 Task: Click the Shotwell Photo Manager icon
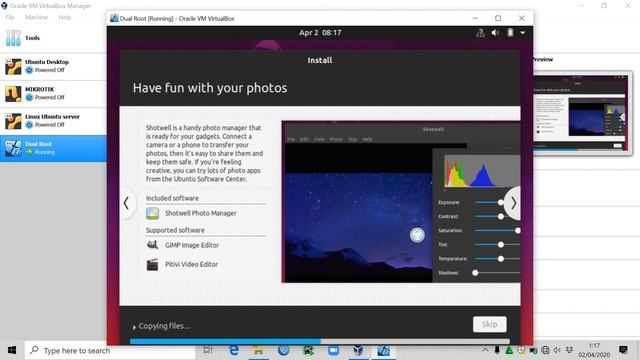click(153, 213)
